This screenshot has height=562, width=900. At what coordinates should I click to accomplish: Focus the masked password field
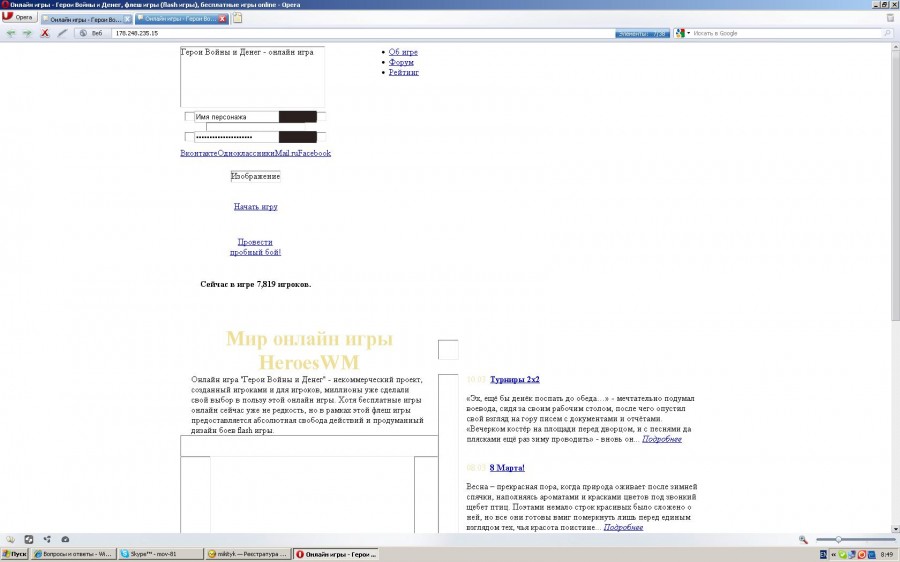point(236,137)
